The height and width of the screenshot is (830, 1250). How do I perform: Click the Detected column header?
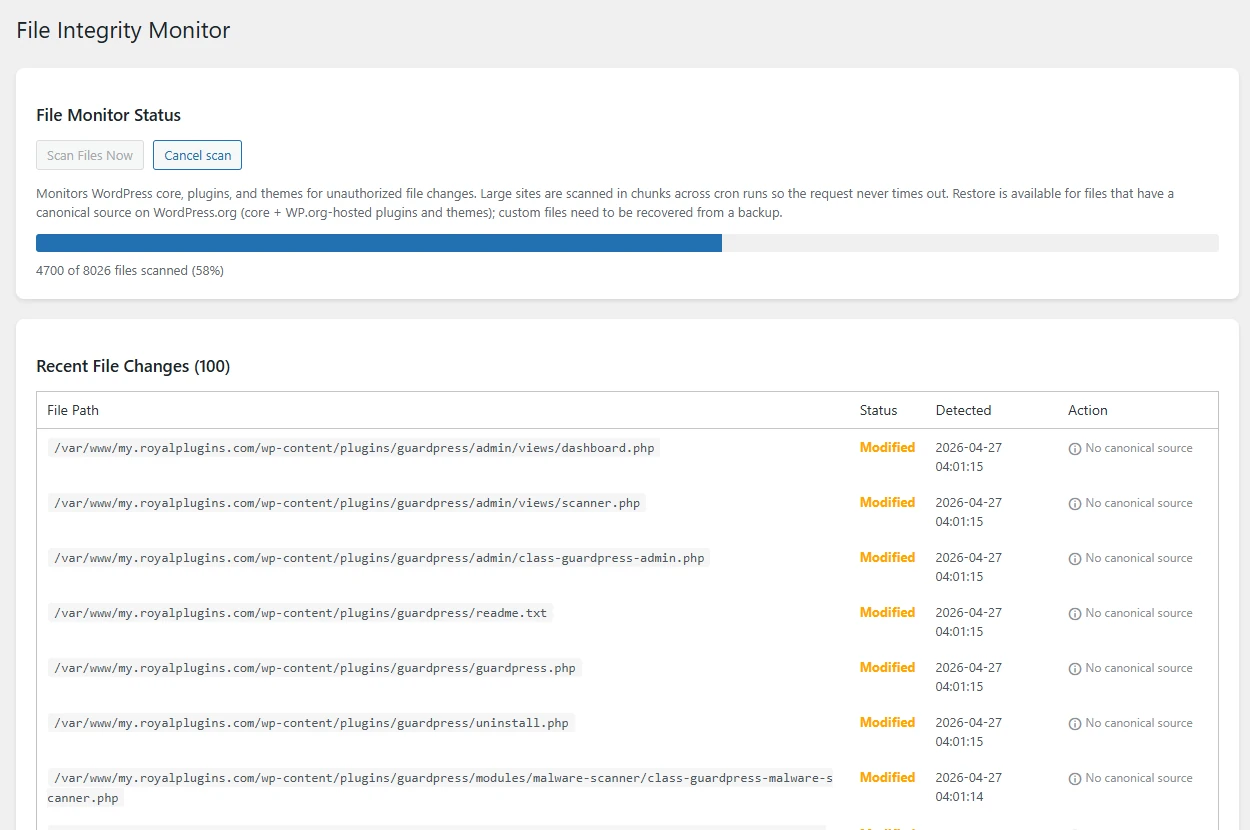[x=963, y=410]
